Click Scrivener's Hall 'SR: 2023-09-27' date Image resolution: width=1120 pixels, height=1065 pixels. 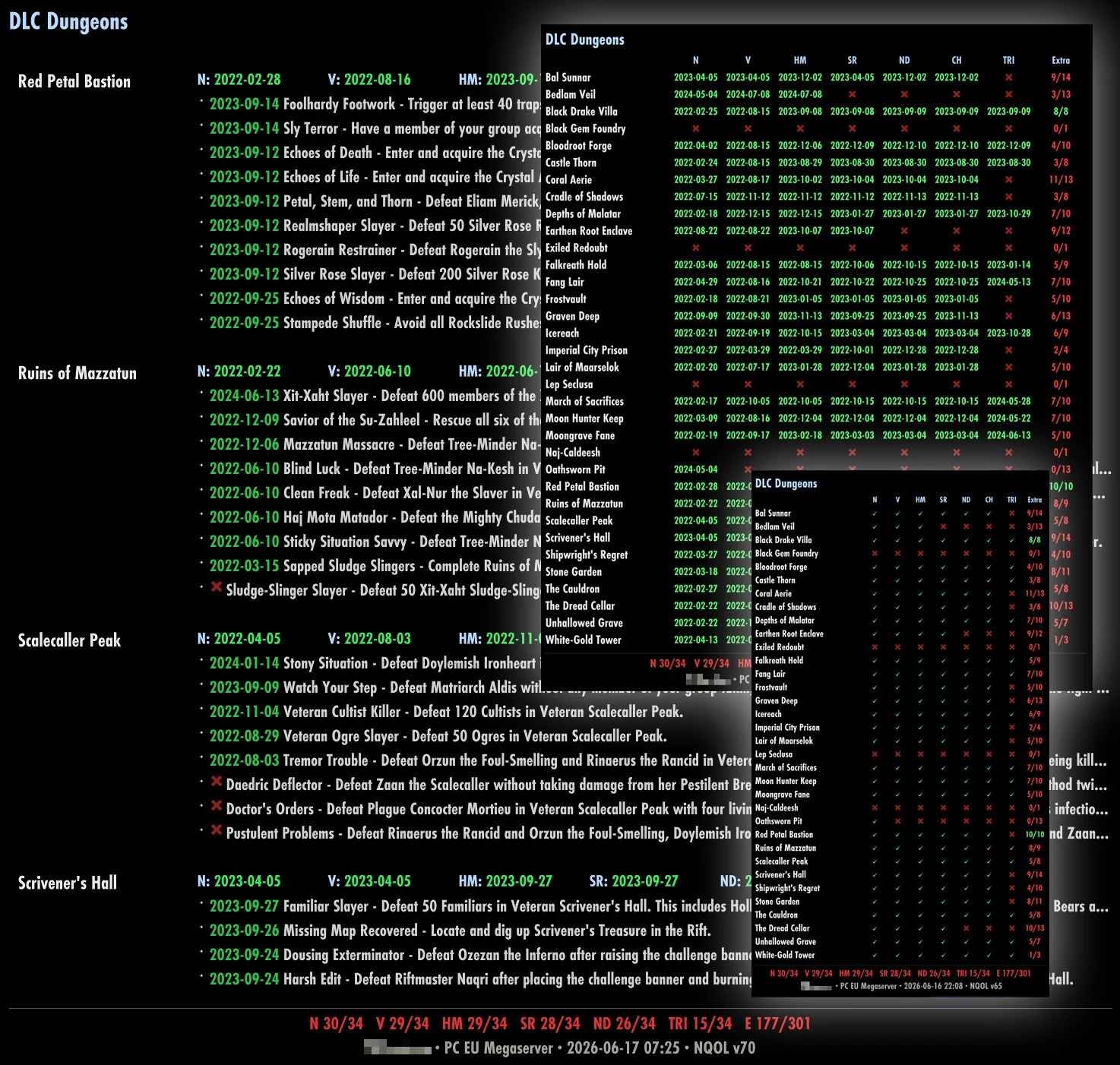[x=634, y=881]
